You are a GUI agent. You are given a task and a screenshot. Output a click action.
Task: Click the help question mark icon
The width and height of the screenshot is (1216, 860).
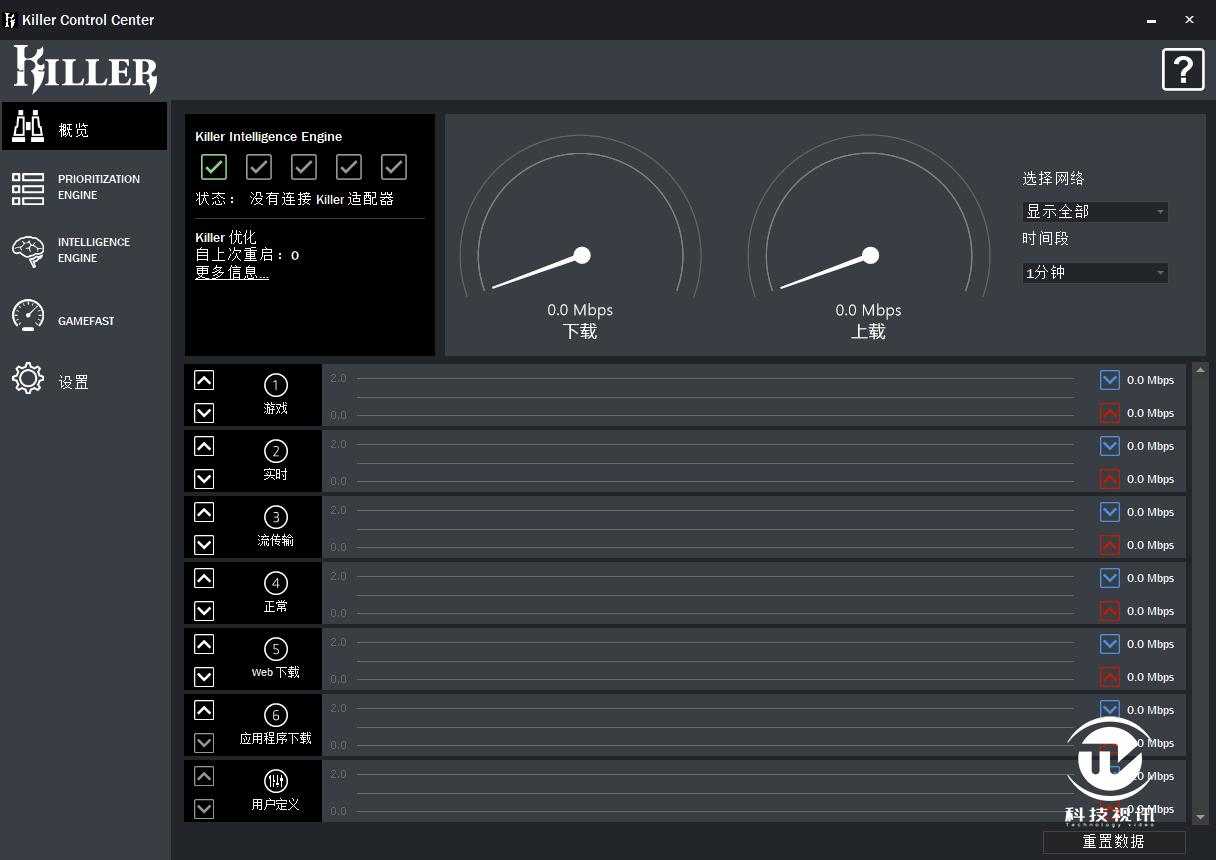pos(1183,70)
